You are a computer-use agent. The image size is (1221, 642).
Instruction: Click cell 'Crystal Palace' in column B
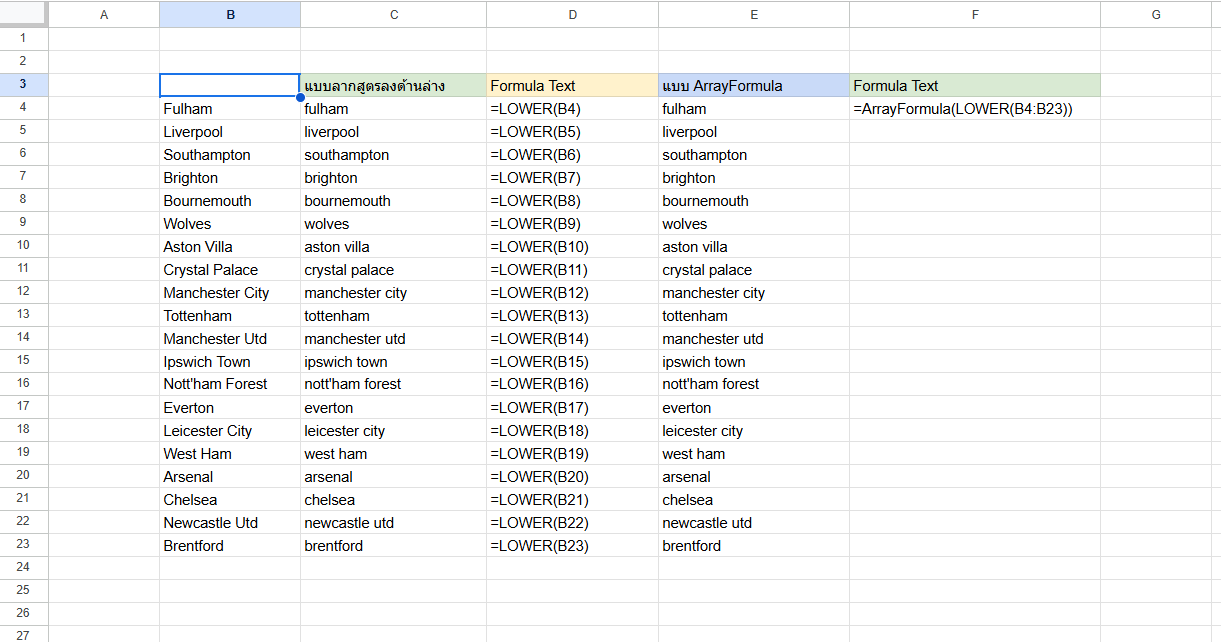pos(230,269)
